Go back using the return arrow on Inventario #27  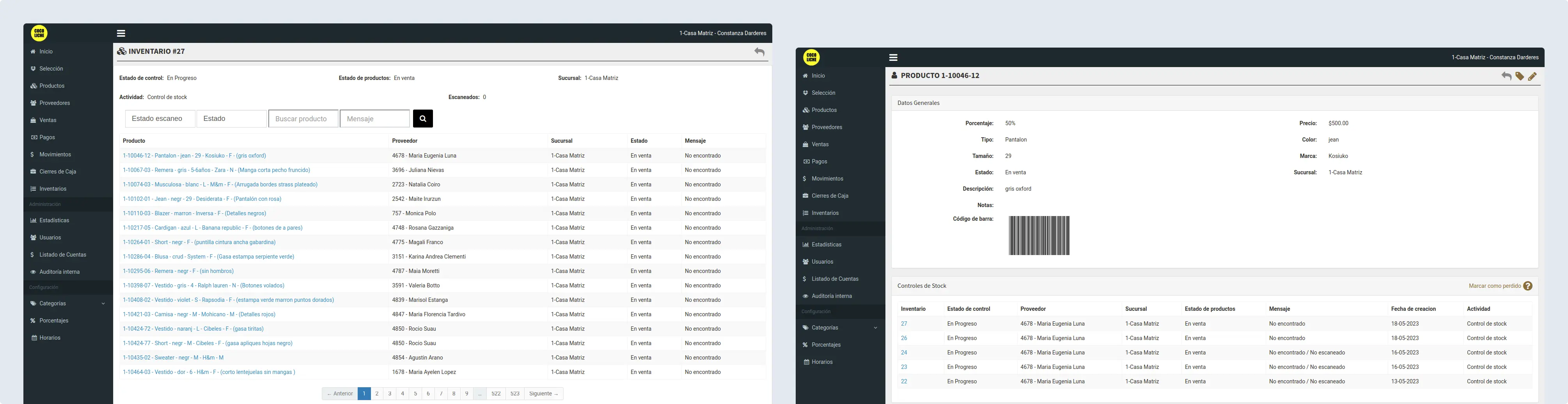(x=759, y=51)
